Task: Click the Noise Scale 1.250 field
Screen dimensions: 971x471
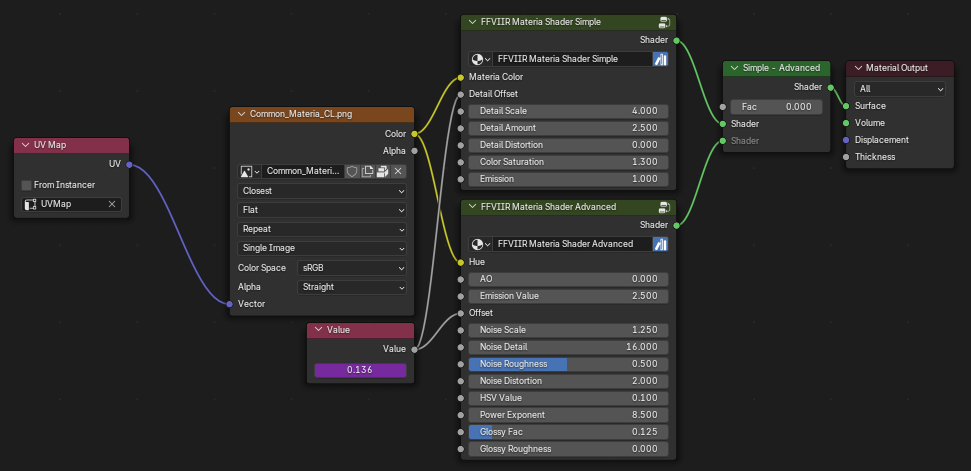Action: 568,330
